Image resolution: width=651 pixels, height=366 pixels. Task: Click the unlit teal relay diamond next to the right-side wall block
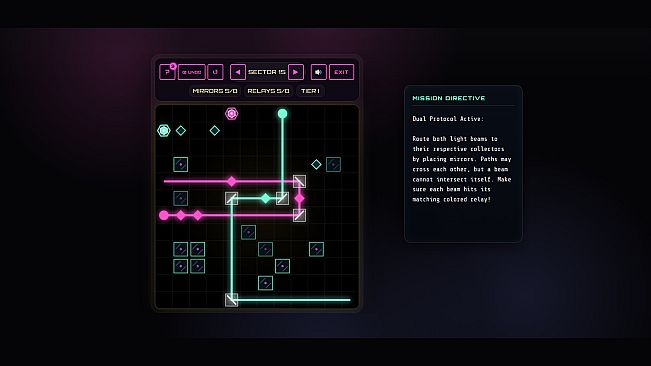pyautogui.click(x=316, y=164)
